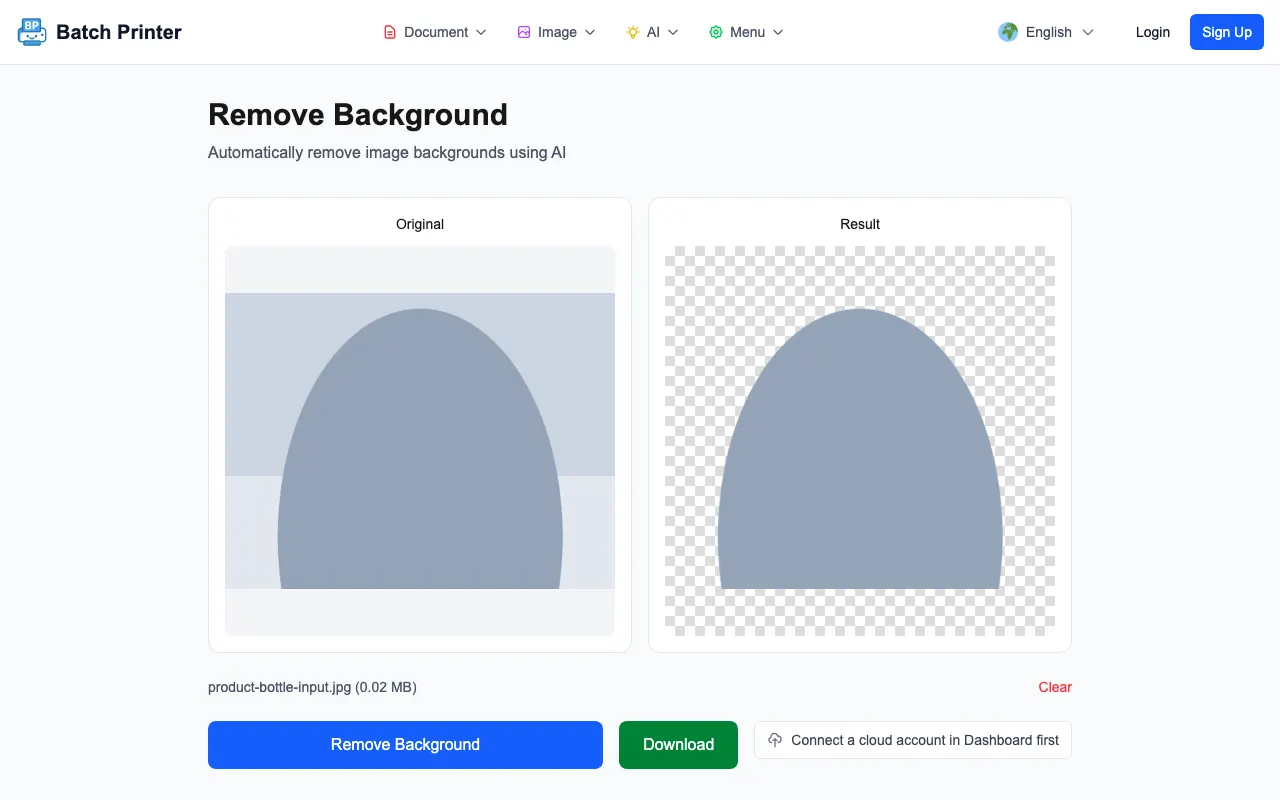The image size is (1280, 800).
Task: Click the blue Remove Background button
Action: click(405, 745)
